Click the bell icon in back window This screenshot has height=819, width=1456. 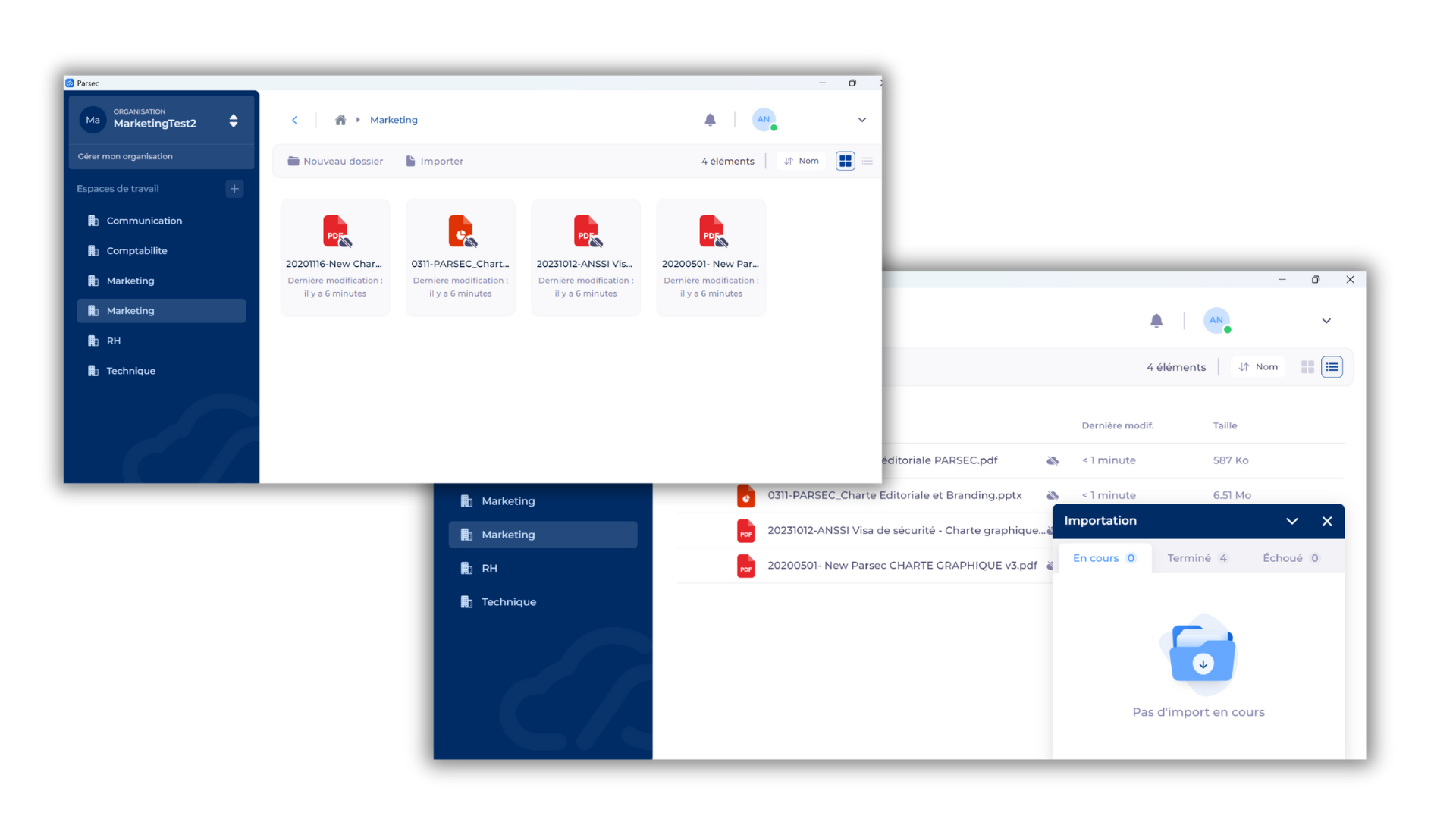point(1156,321)
